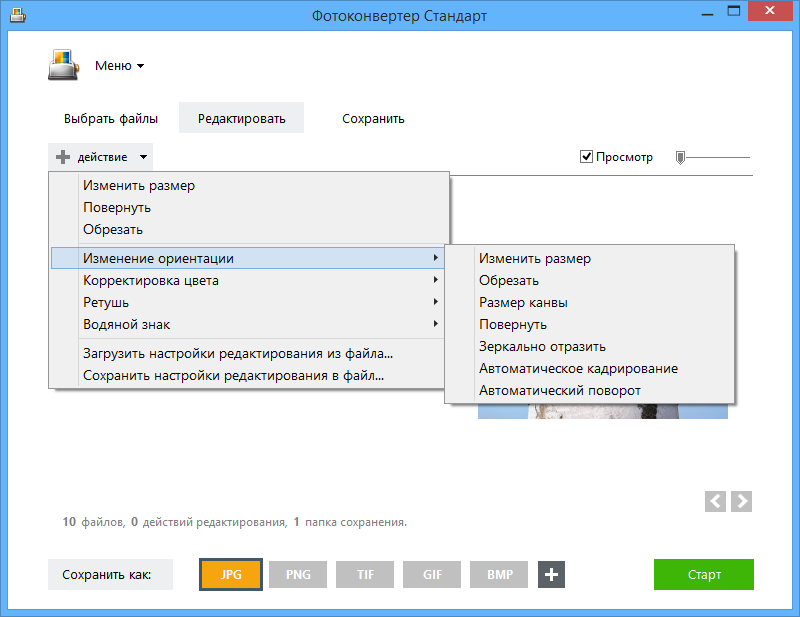
Task: Switch to the Редактировать tab
Action: [241, 118]
